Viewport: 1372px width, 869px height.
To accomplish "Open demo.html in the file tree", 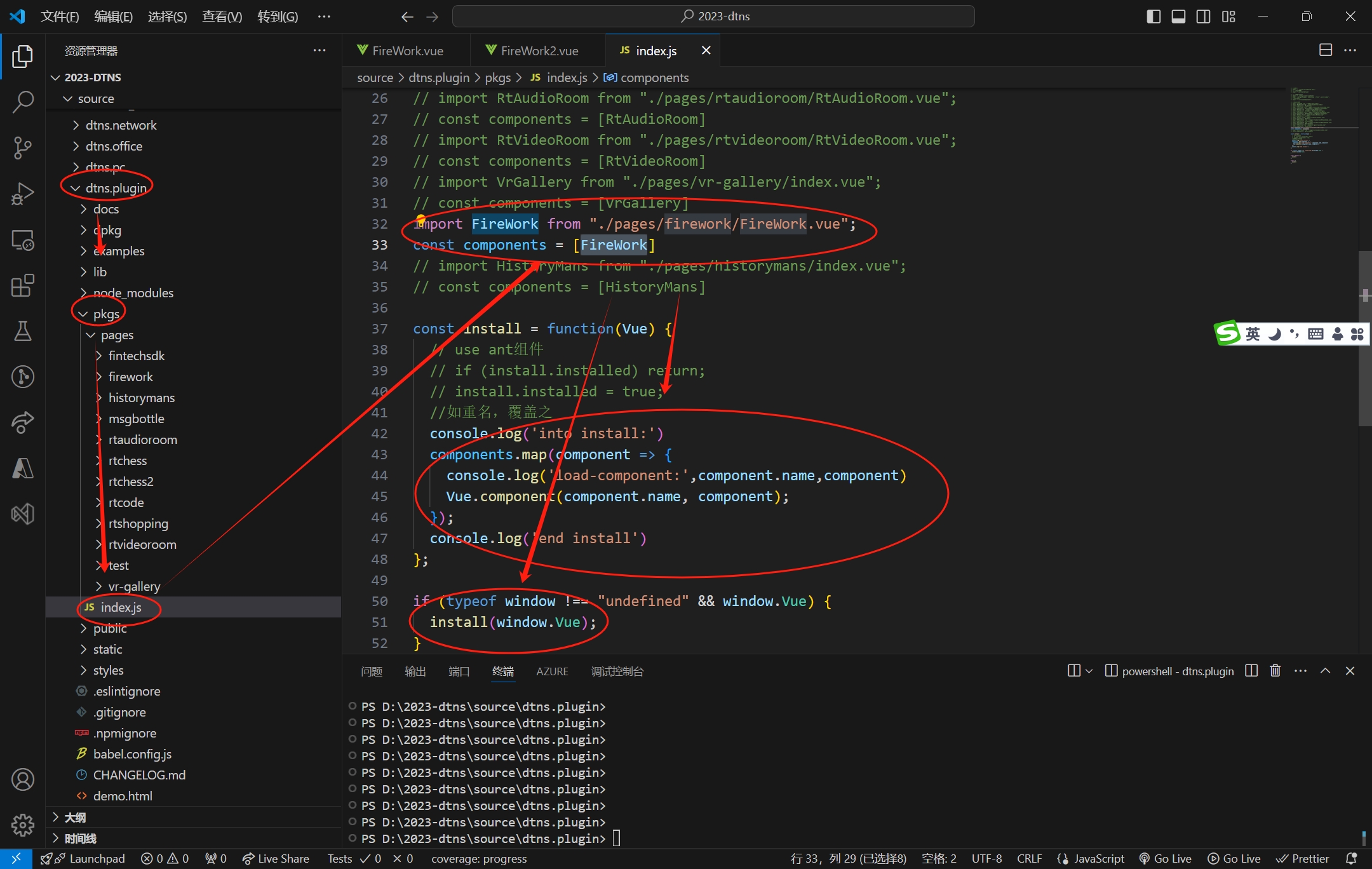I will (x=123, y=796).
